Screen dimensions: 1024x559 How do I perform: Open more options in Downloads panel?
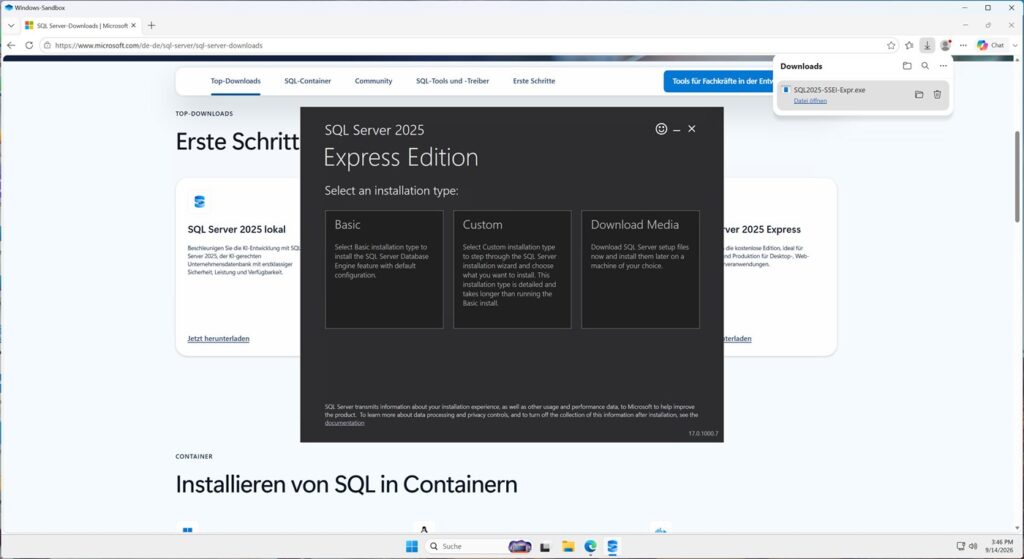point(943,66)
